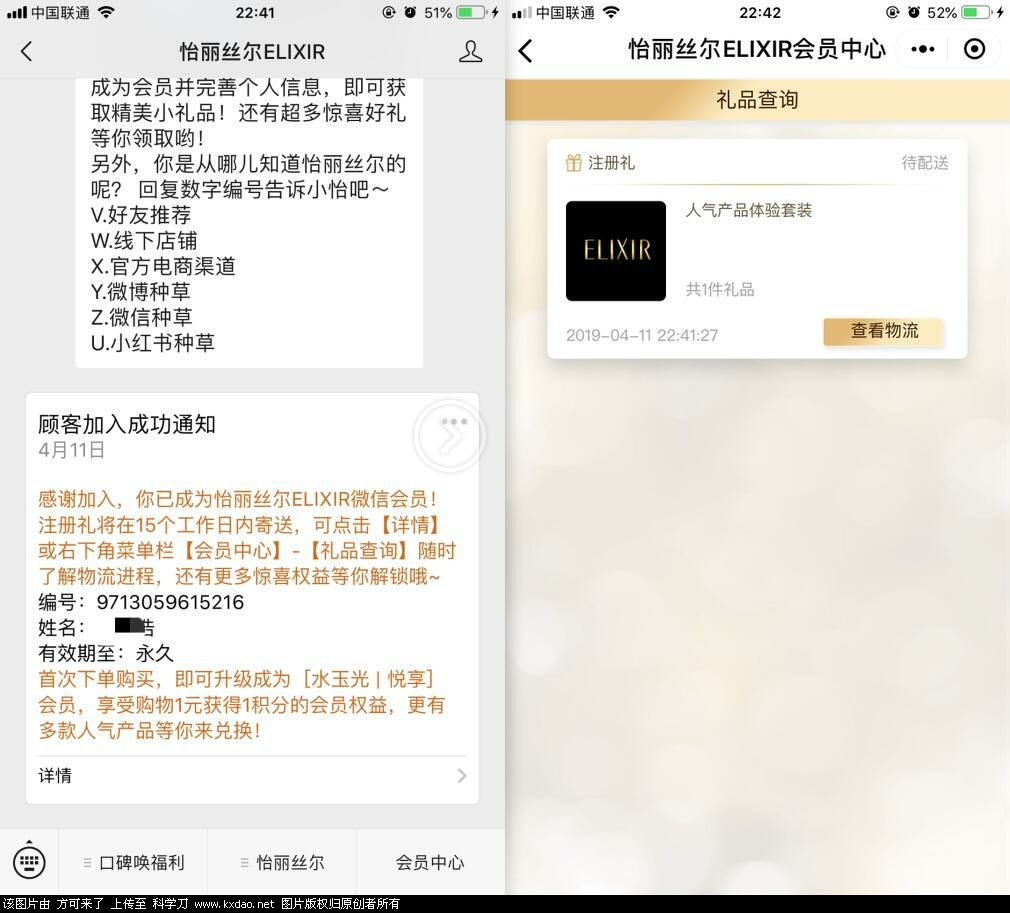The height and width of the screenshot is (913, 1010).
Task: Select the member number 9713059615216
Action: [170, 602]
